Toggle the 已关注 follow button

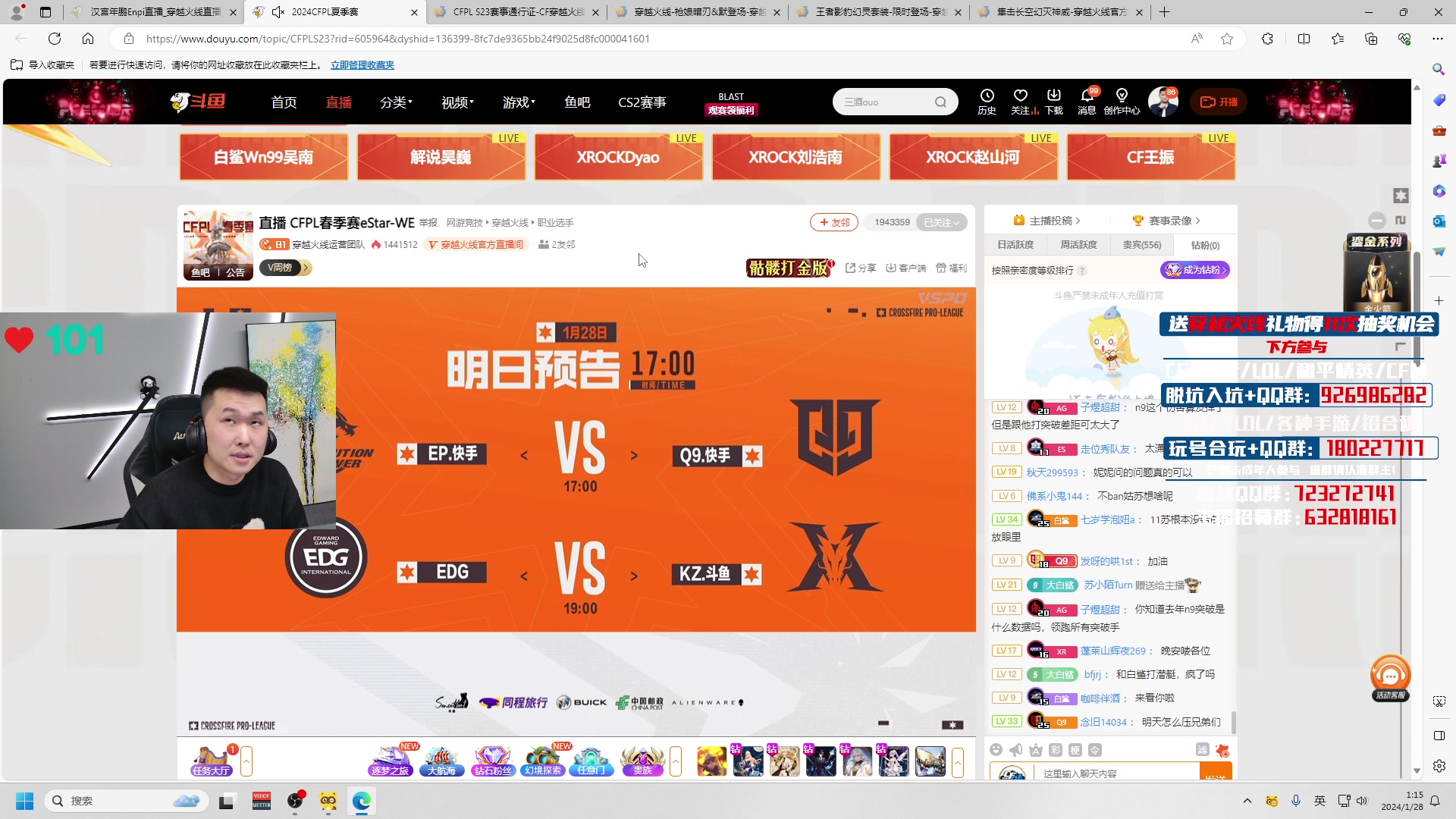942,222
